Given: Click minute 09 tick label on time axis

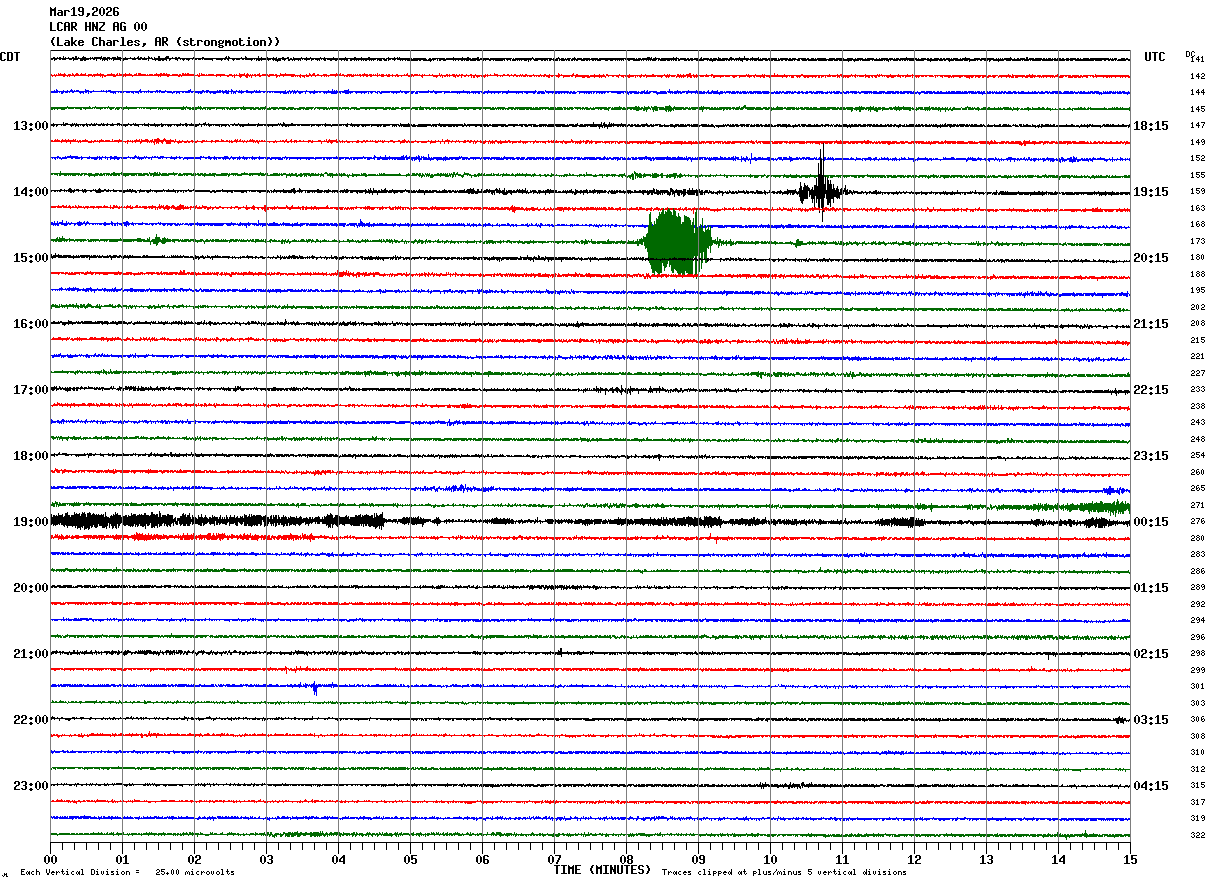Looking at the screenshot, I should [698, 859].
